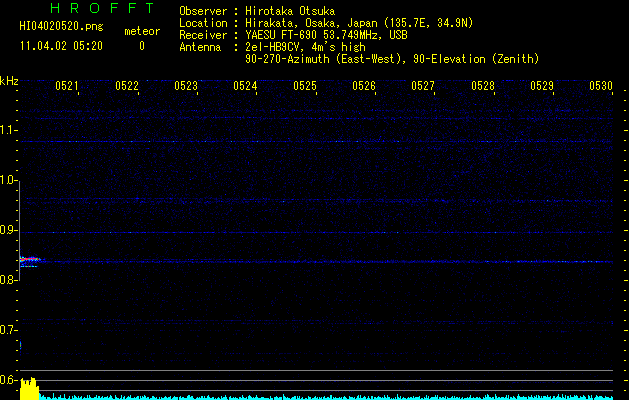Click the 0530 time marker
The image size is (629, 400).
click(601, 86)
